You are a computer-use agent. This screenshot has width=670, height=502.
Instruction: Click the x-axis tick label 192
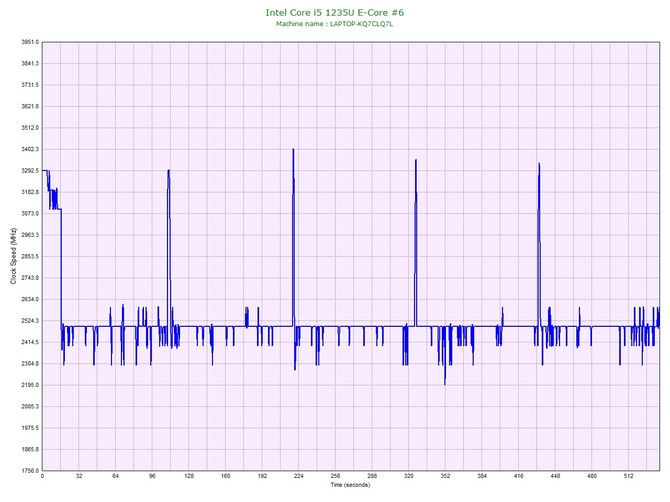pos(262,476)
